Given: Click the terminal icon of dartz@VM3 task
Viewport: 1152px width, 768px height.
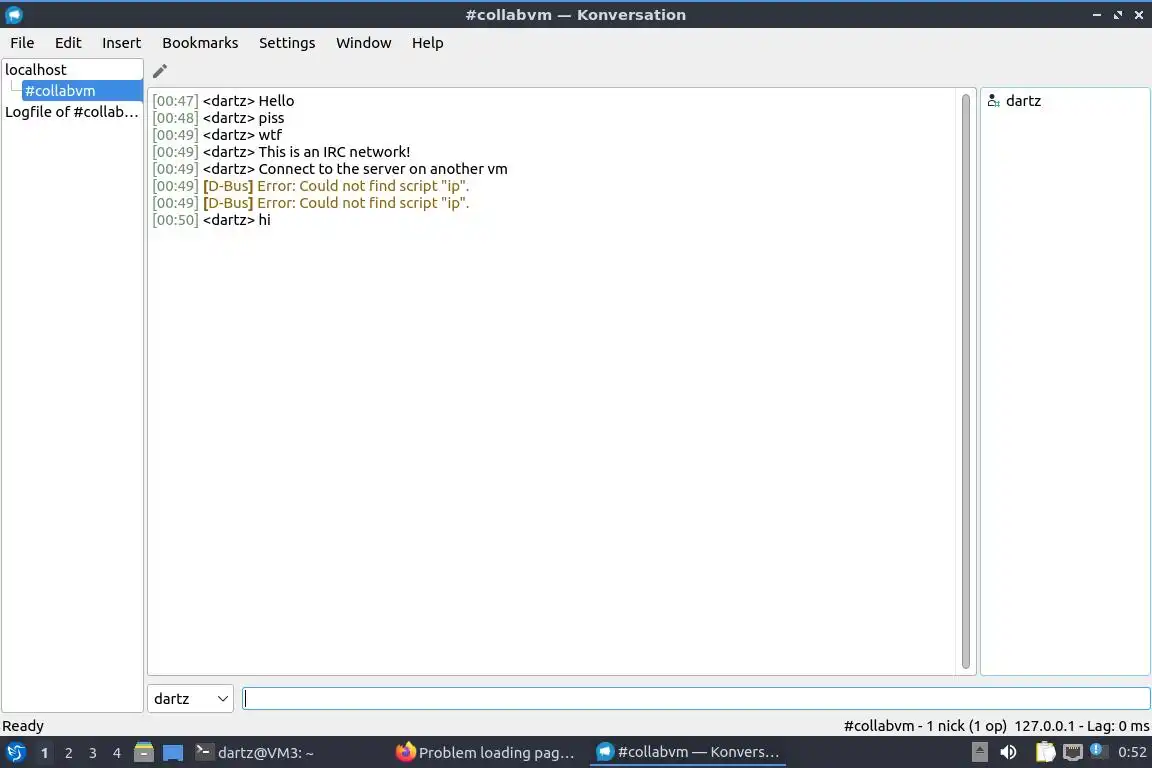Looking at the screenshot, I should click(204, 752).
